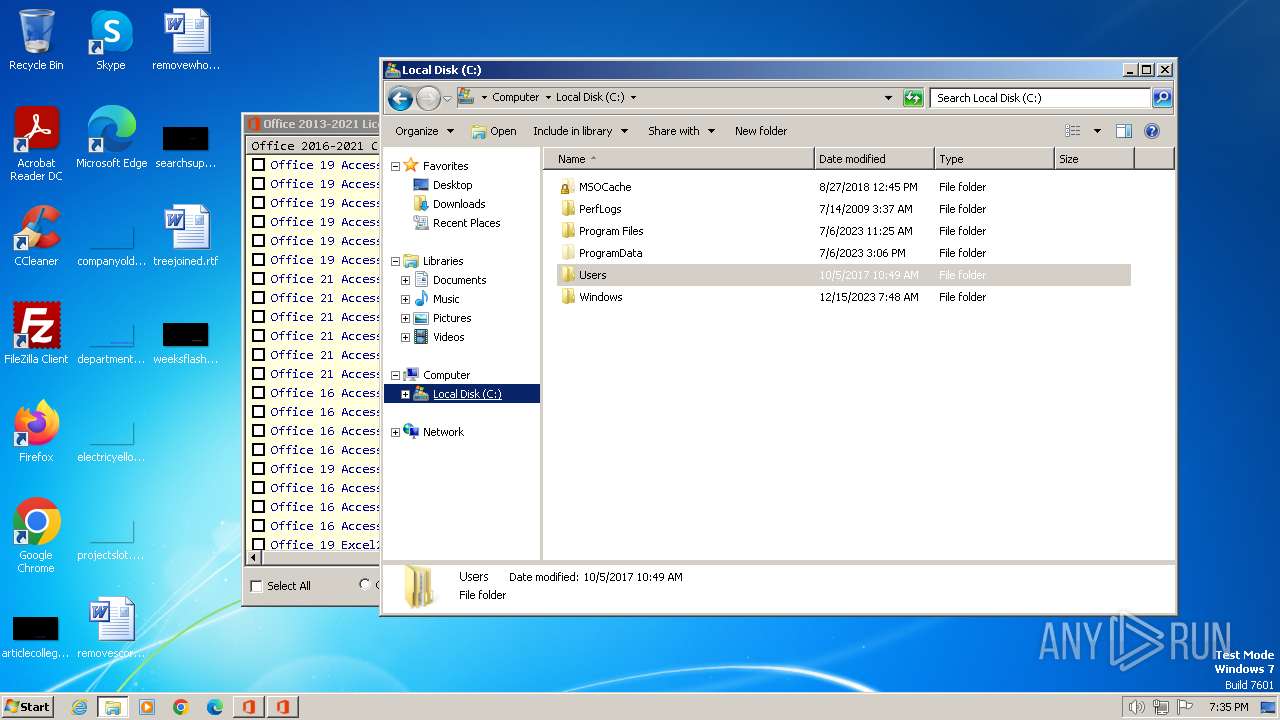The width and height of the screenshot is (1280, 720).
Task: Select FileZilla Client desktop icon
Action: click(x=36, y=334)
